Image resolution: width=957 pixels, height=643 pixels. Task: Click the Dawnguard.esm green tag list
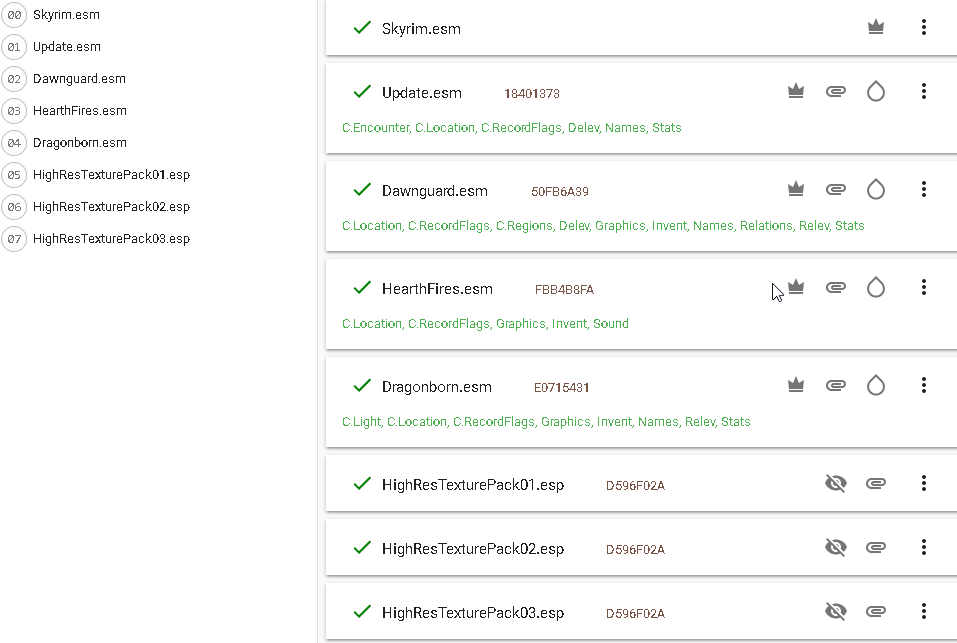coord(603,226)
